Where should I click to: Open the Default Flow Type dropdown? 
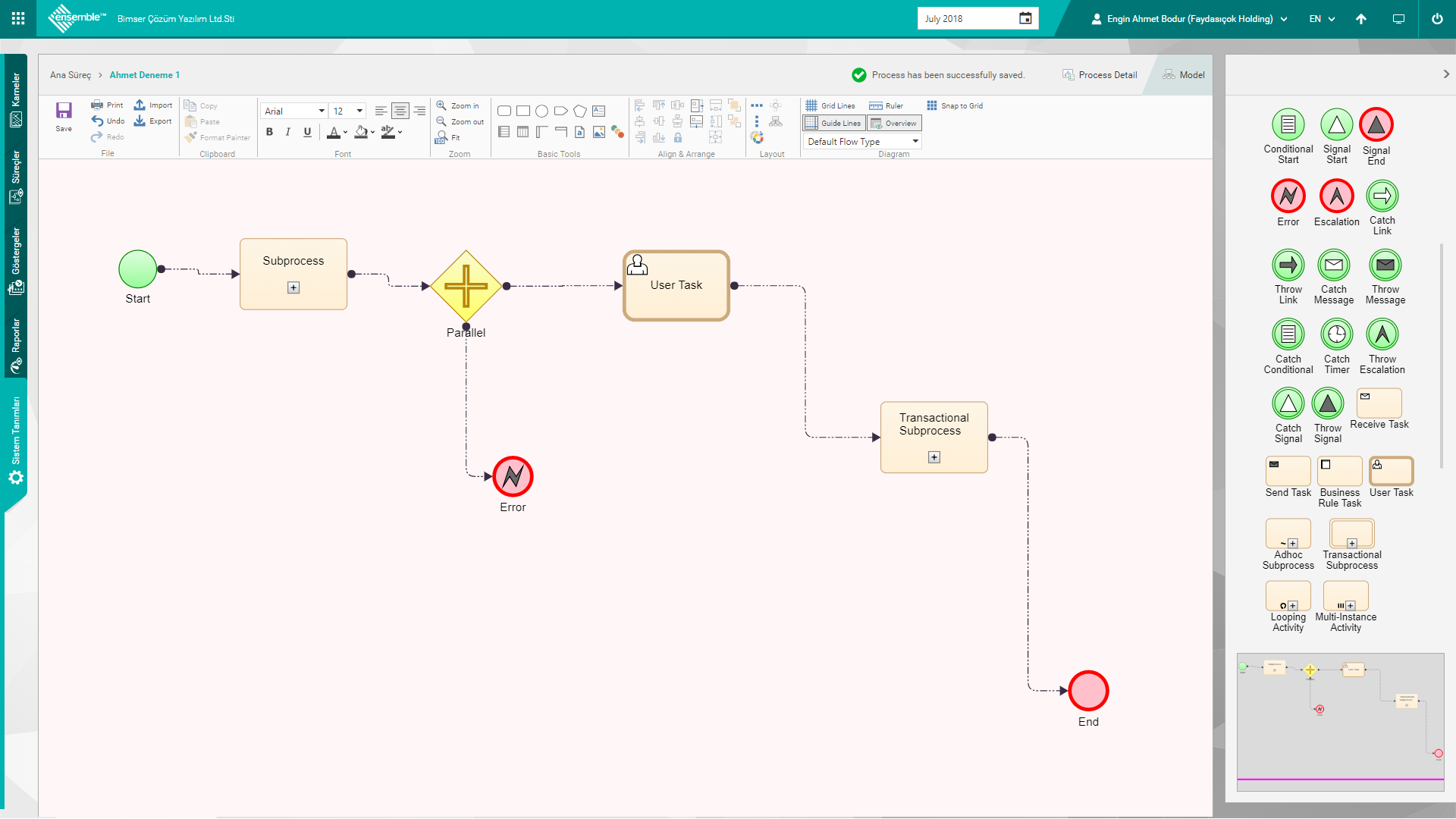pos(862,142)
